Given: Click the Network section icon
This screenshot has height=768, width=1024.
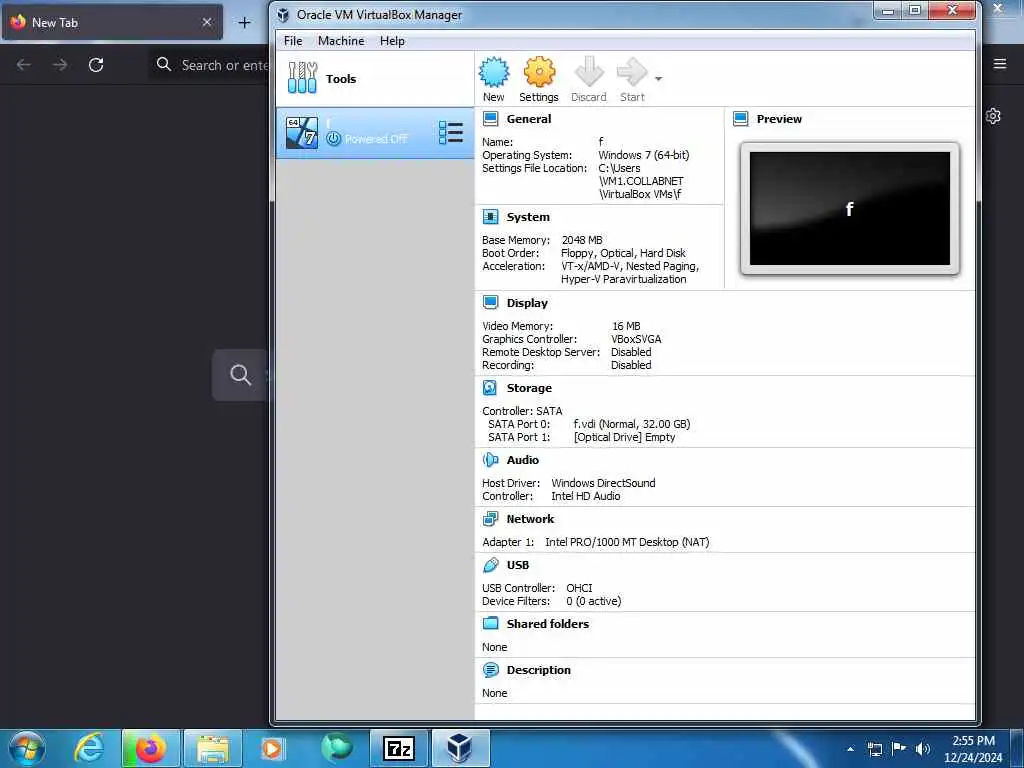Looking at the screenshot, I should 490,519.
